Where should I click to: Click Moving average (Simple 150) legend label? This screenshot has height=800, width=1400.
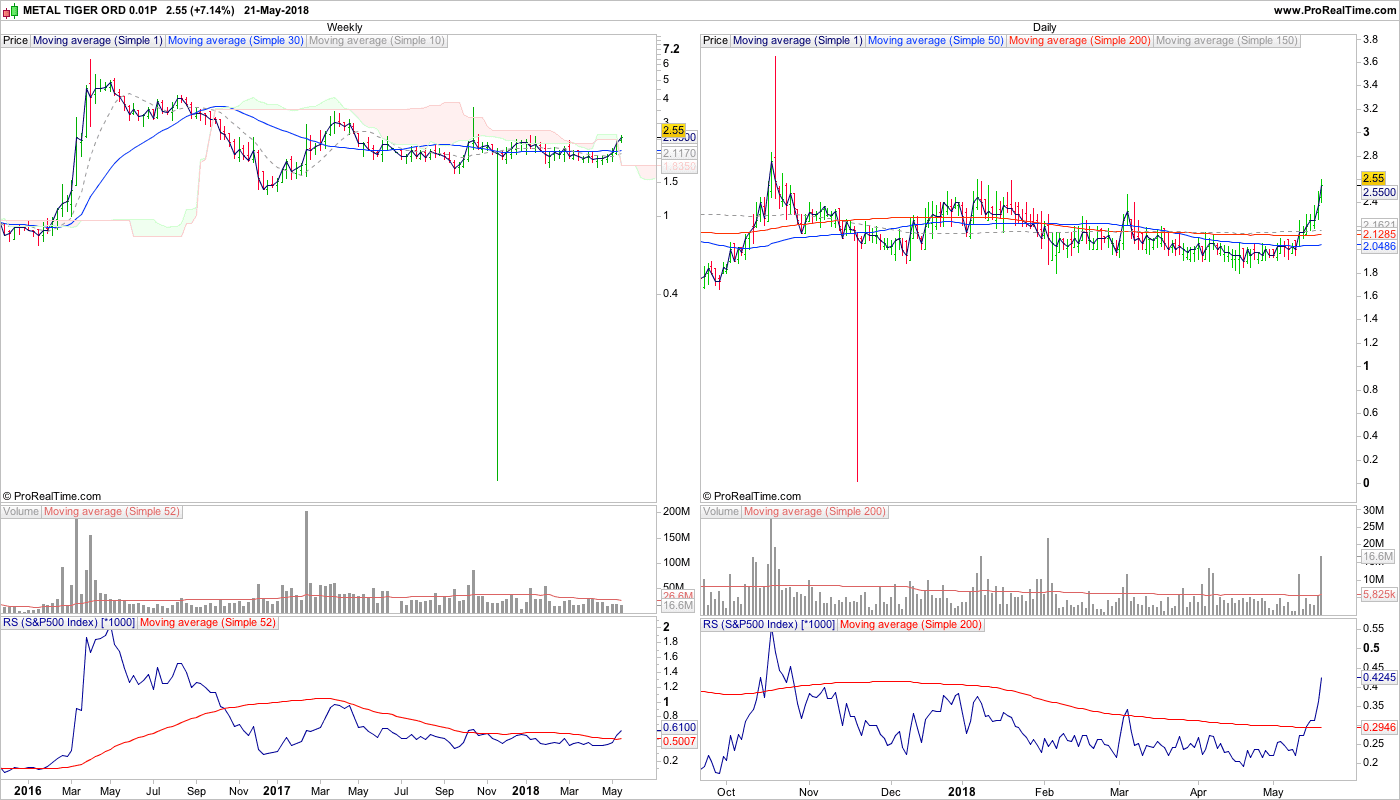1226,41
